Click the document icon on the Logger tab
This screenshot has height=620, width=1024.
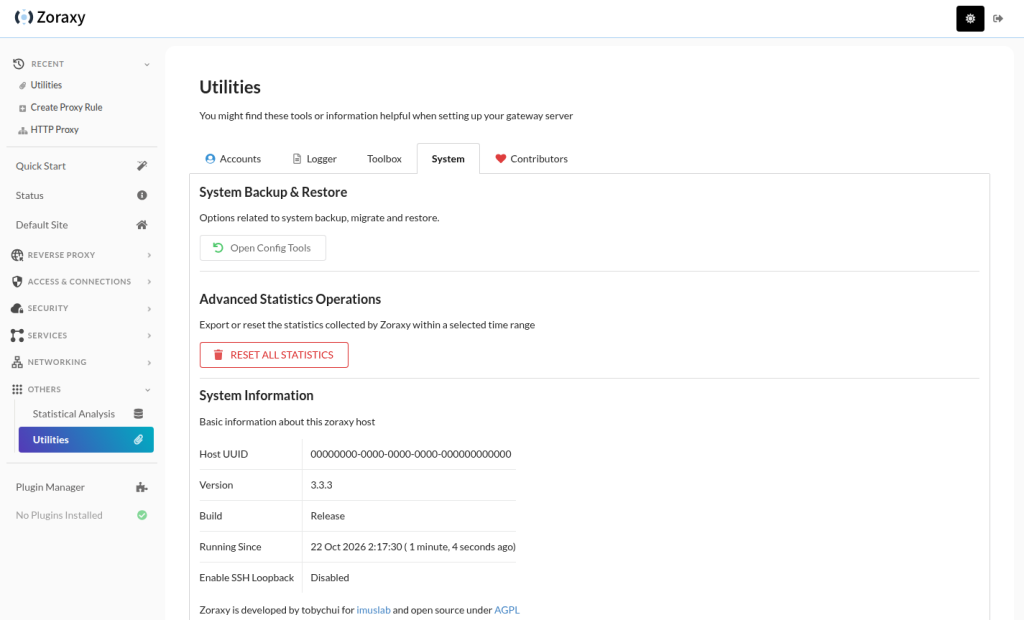296,159
